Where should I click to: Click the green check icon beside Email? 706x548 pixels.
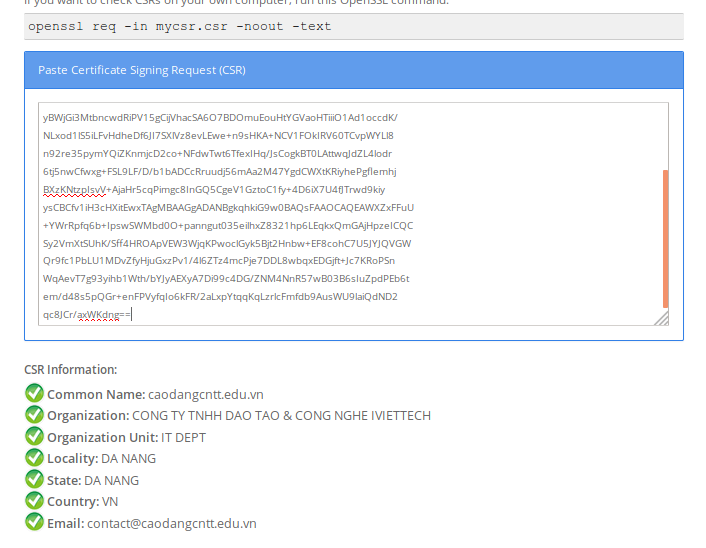(34, 522)
